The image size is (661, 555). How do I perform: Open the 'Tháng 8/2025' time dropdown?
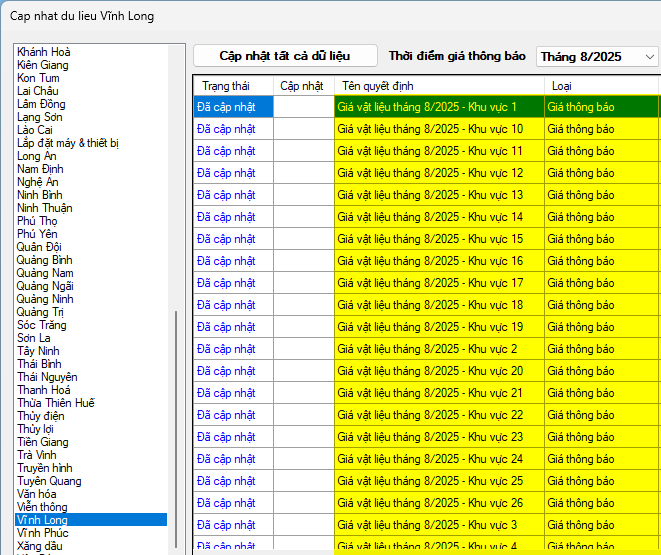597,57
